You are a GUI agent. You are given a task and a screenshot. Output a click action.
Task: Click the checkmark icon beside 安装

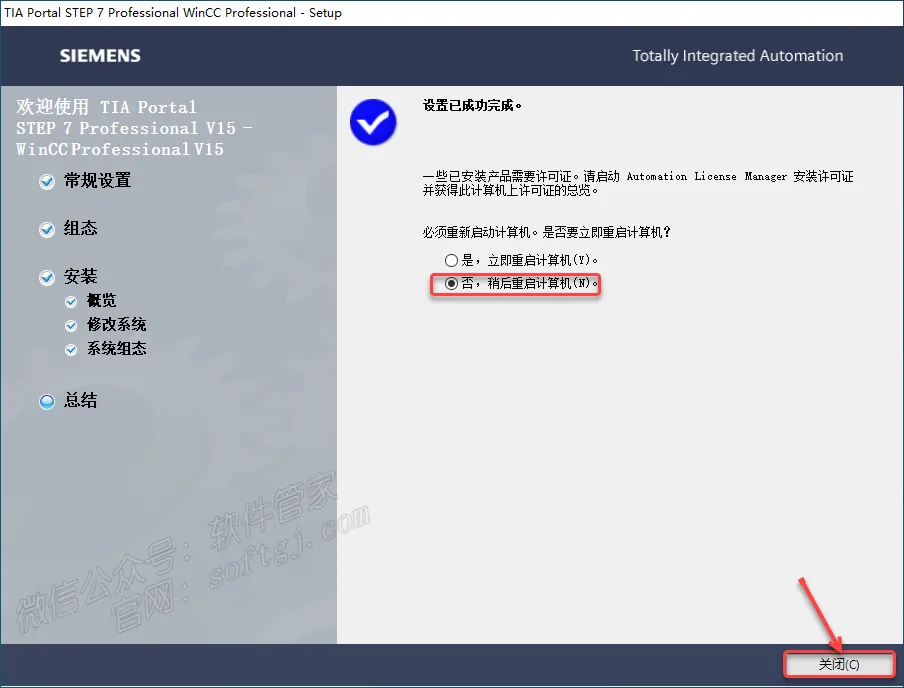47,277
